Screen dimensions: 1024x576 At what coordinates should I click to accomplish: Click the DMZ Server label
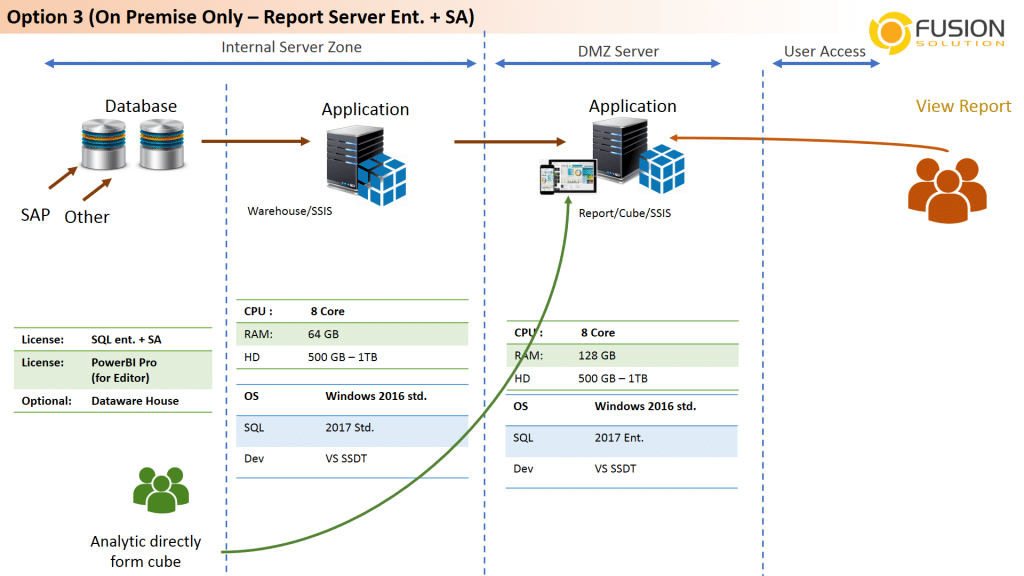coord(618,52)
